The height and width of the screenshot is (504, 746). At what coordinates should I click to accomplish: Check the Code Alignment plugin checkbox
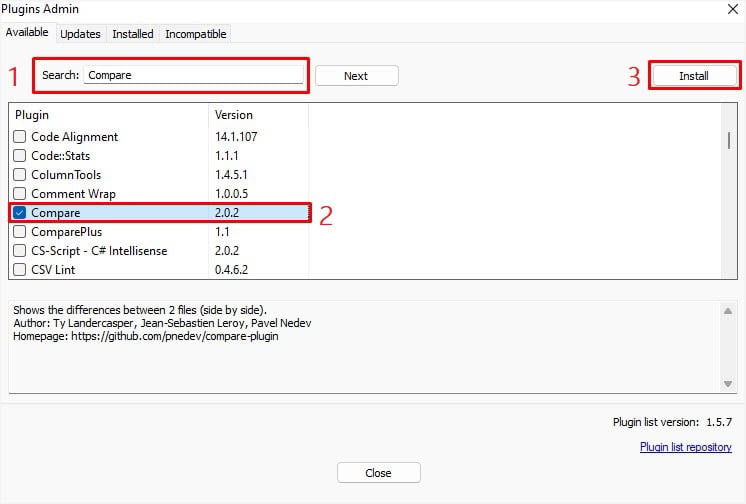[x=20, y=137]
